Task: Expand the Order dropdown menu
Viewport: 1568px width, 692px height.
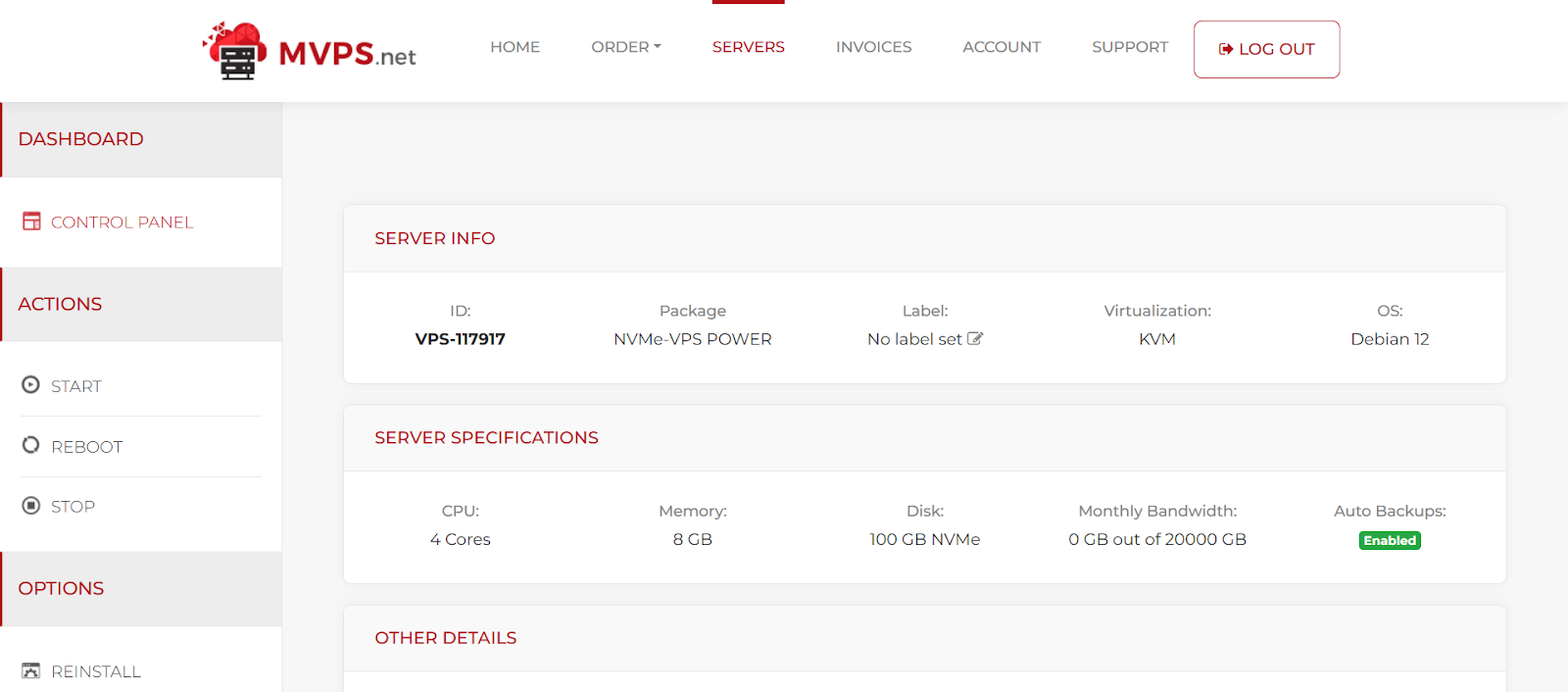Action: click(626, 47)
